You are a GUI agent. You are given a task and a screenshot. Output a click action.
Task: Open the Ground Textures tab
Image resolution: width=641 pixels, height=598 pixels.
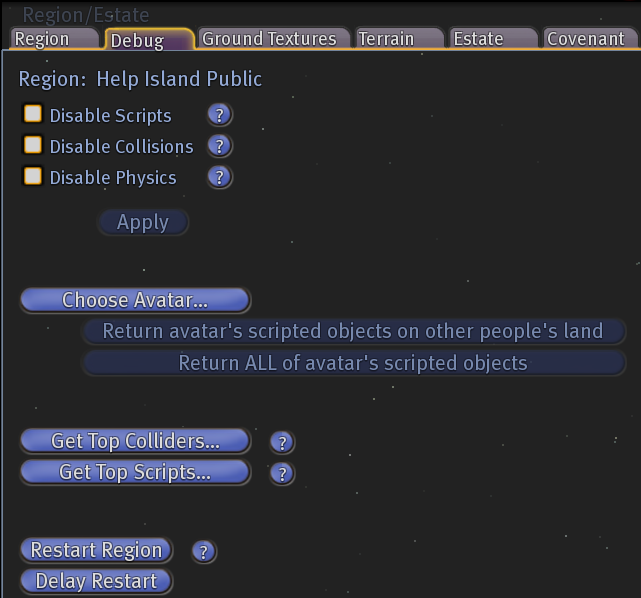coord(273,39)
